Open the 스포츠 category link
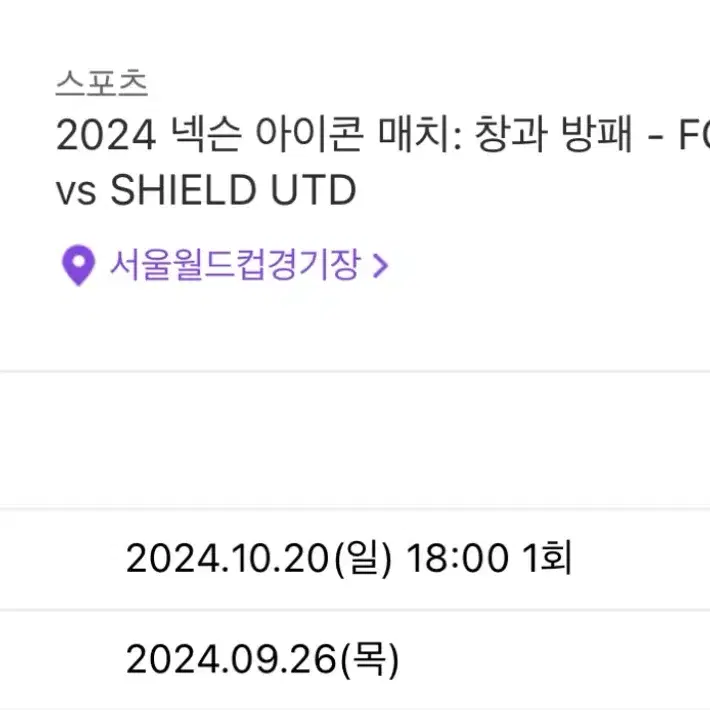The image size is (710, 710). 102,83
